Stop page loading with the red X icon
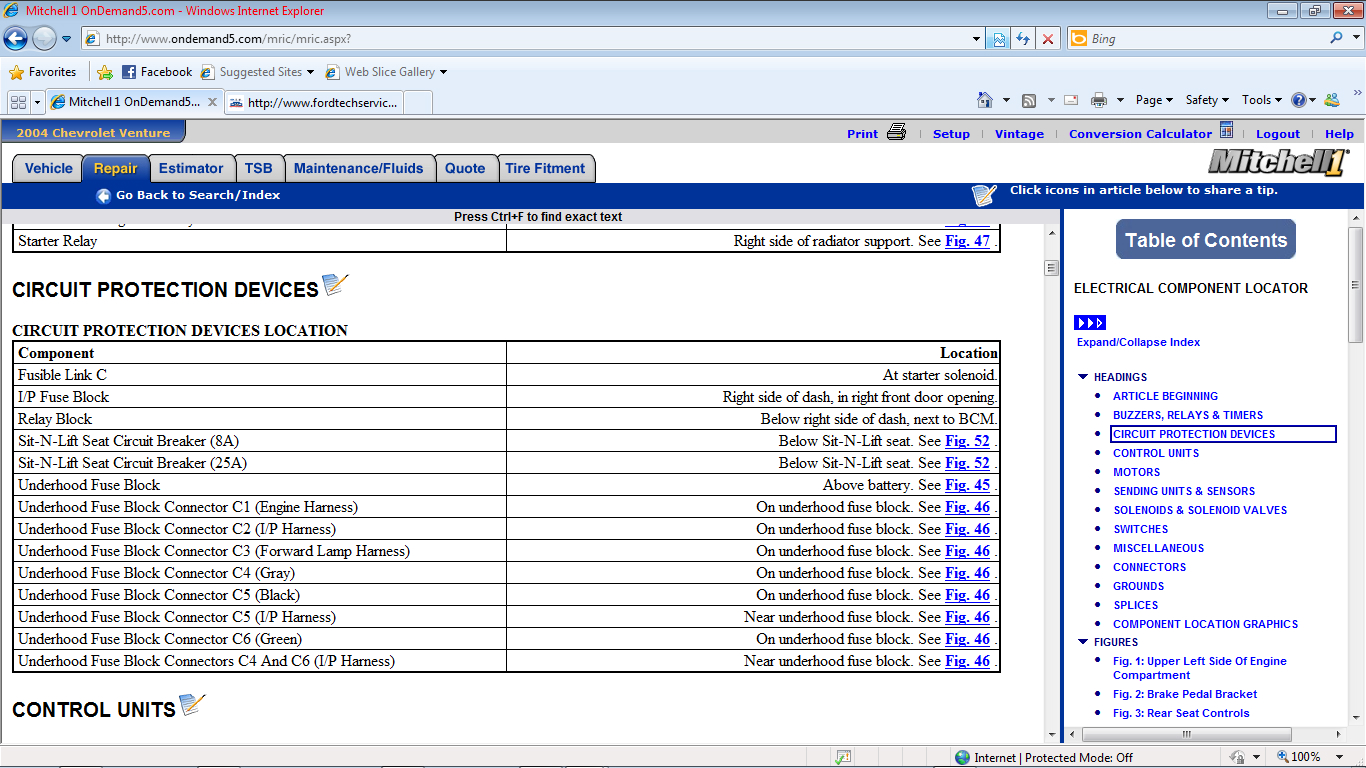 pos(1048,39)
